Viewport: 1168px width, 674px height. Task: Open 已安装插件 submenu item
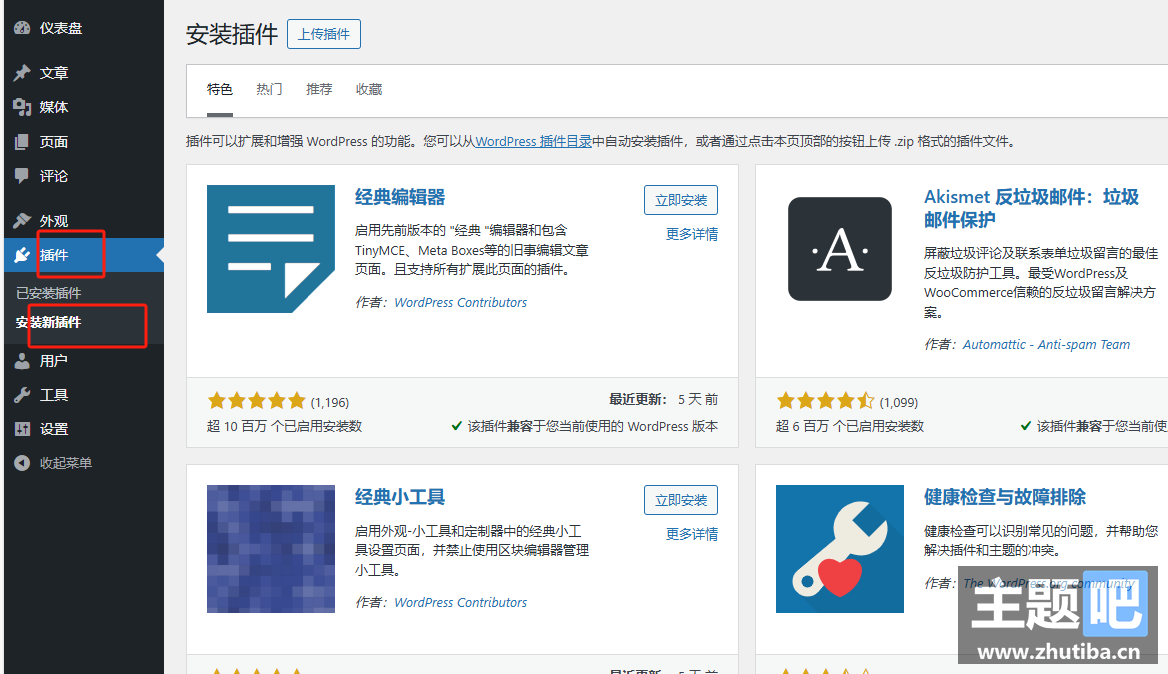tap(48, 293)
